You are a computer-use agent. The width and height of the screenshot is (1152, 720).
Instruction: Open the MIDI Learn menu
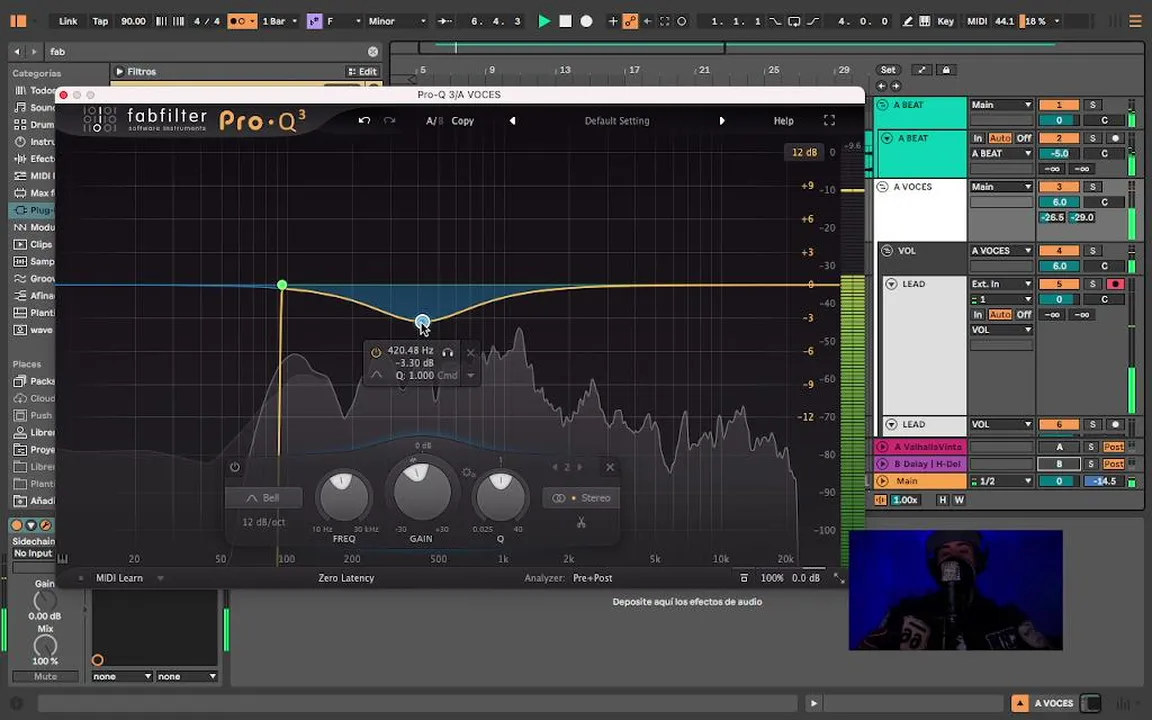tap(120, 578)
